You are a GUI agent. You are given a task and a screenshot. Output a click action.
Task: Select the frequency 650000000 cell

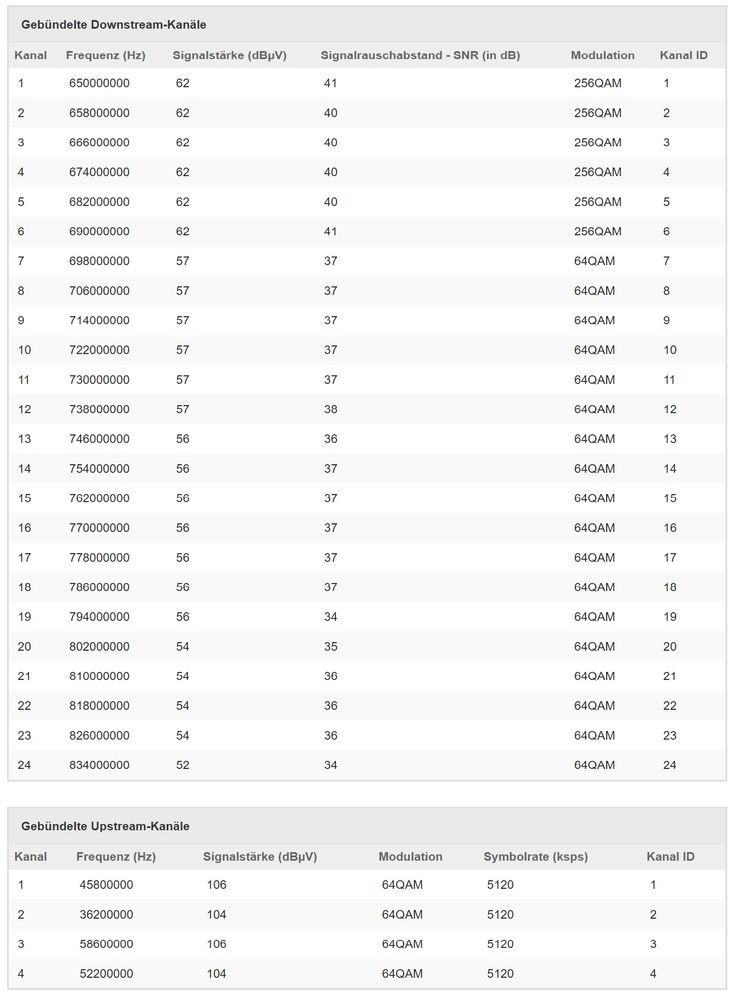coord(99,83)
